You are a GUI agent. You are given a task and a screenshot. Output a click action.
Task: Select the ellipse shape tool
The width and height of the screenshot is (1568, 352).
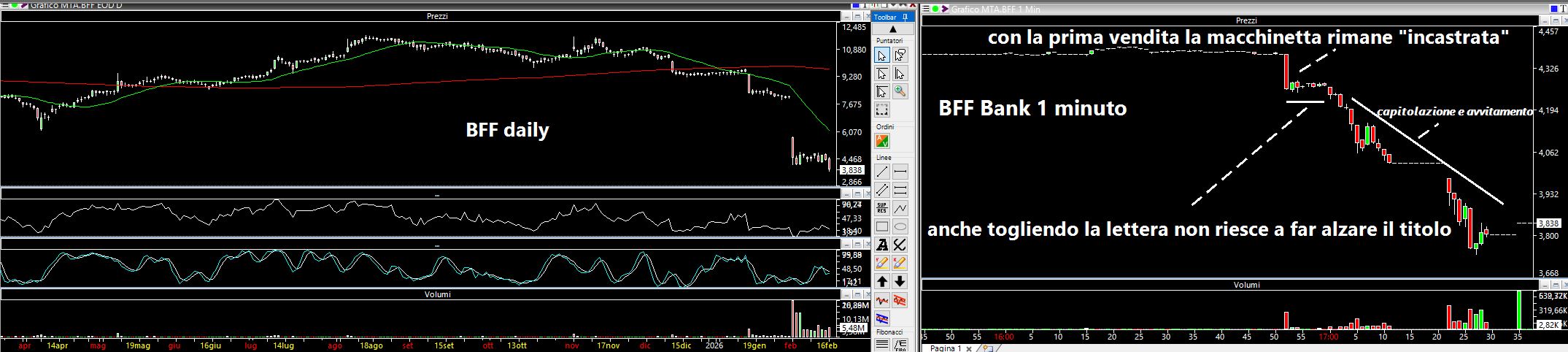pos(900,226)
